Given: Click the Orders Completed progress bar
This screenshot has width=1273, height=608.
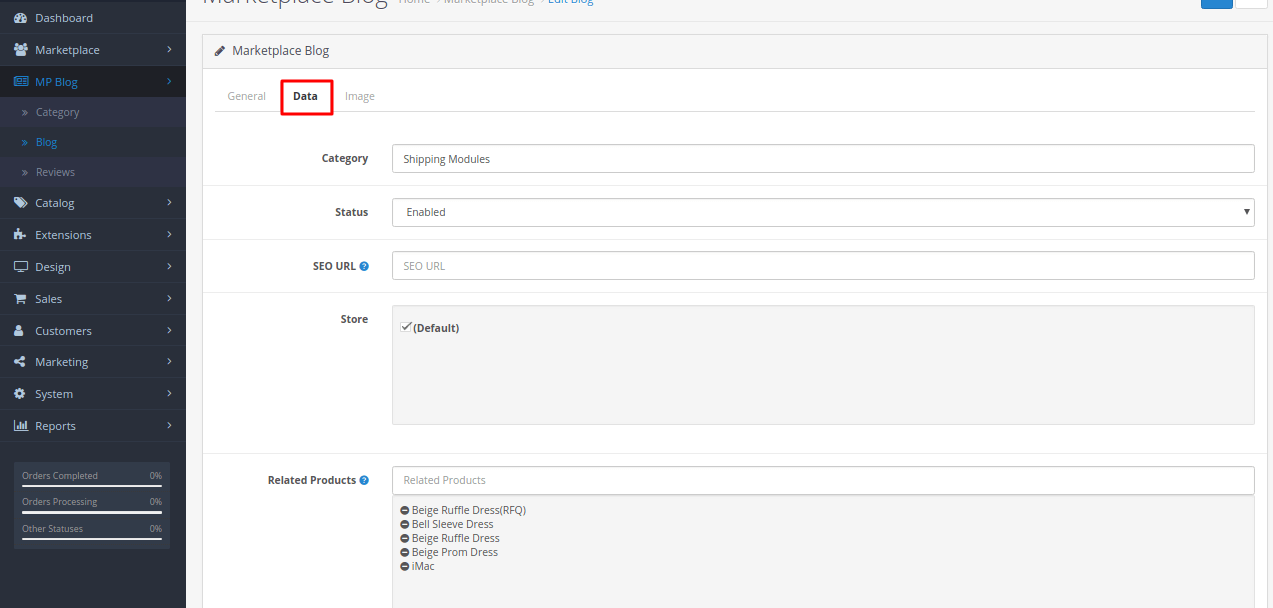Looking at the screenshot, I should pos(92,487).
